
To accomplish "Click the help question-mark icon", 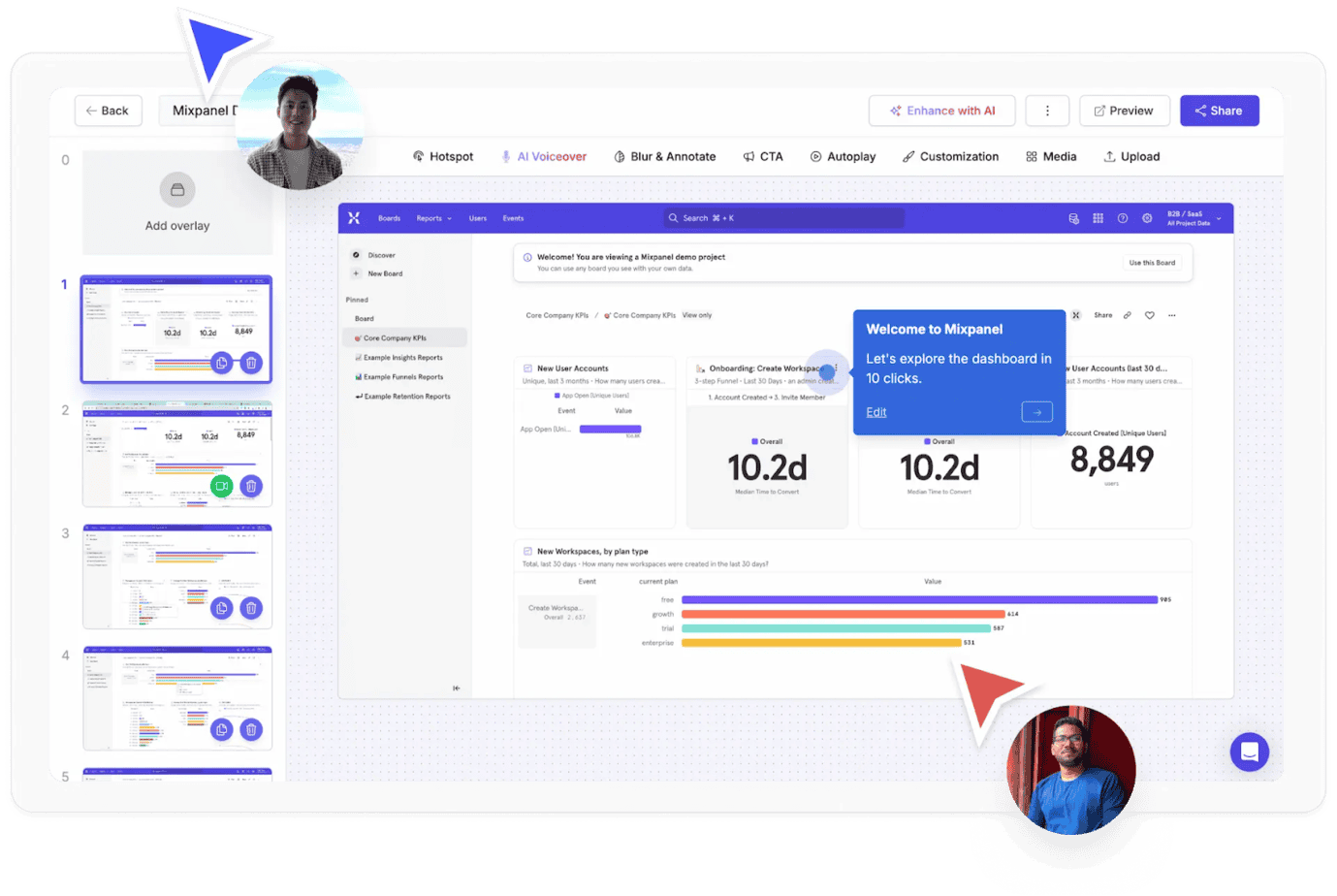I will pyautogui.click(x=1123, y=218).
